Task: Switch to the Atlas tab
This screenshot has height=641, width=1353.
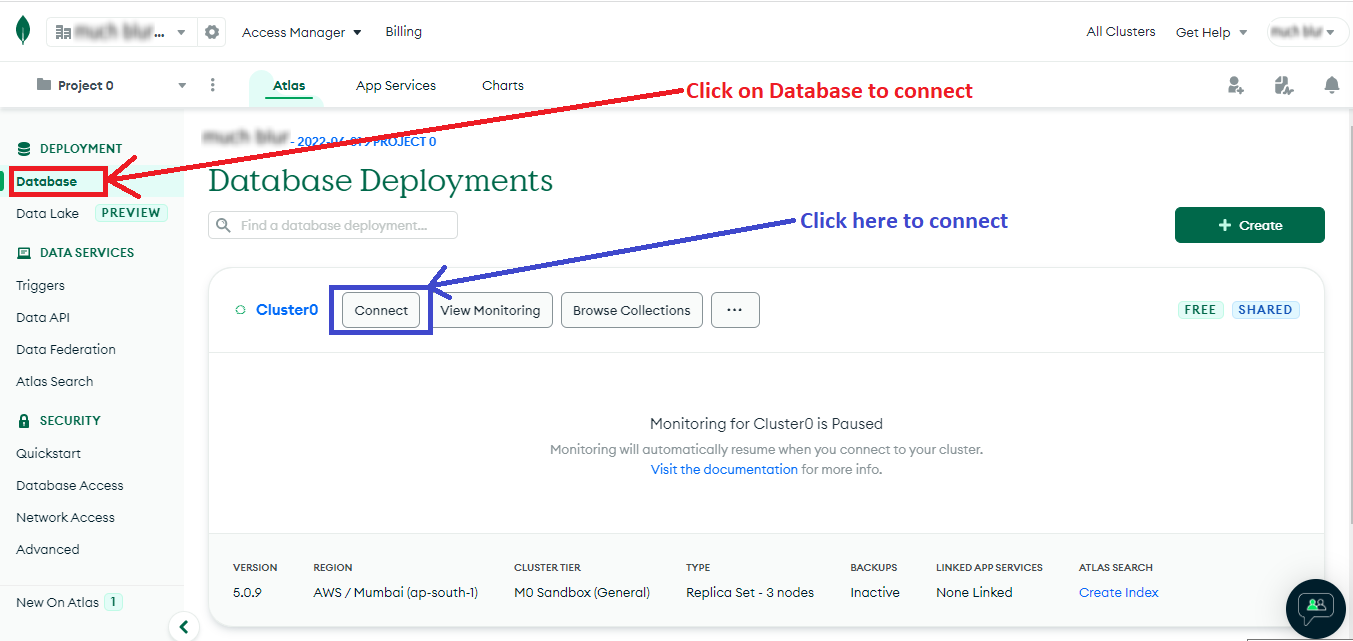Action: (289, 86)
